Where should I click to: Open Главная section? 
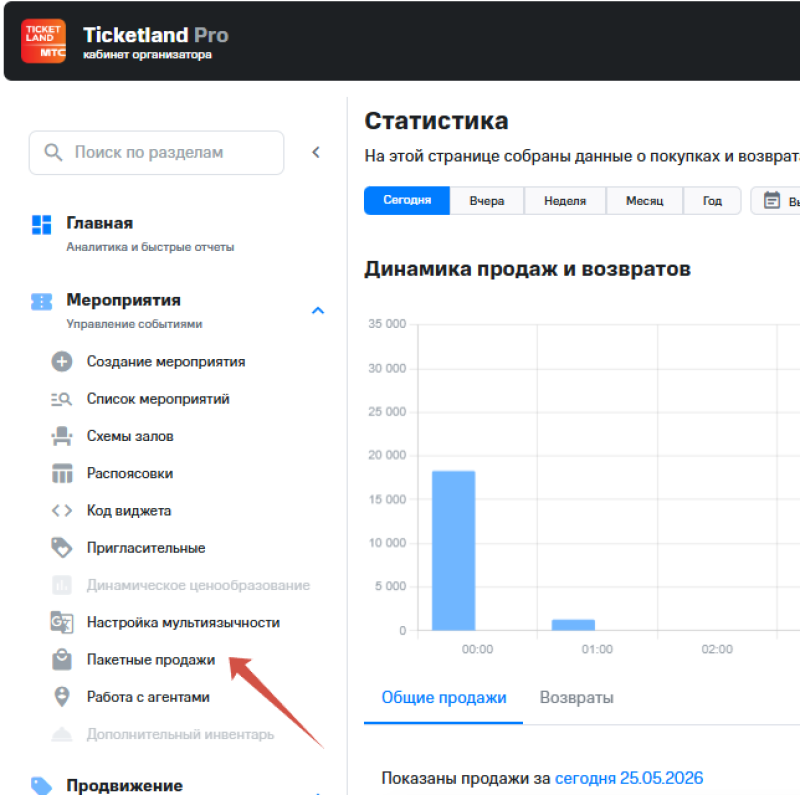tap(100, 223)
